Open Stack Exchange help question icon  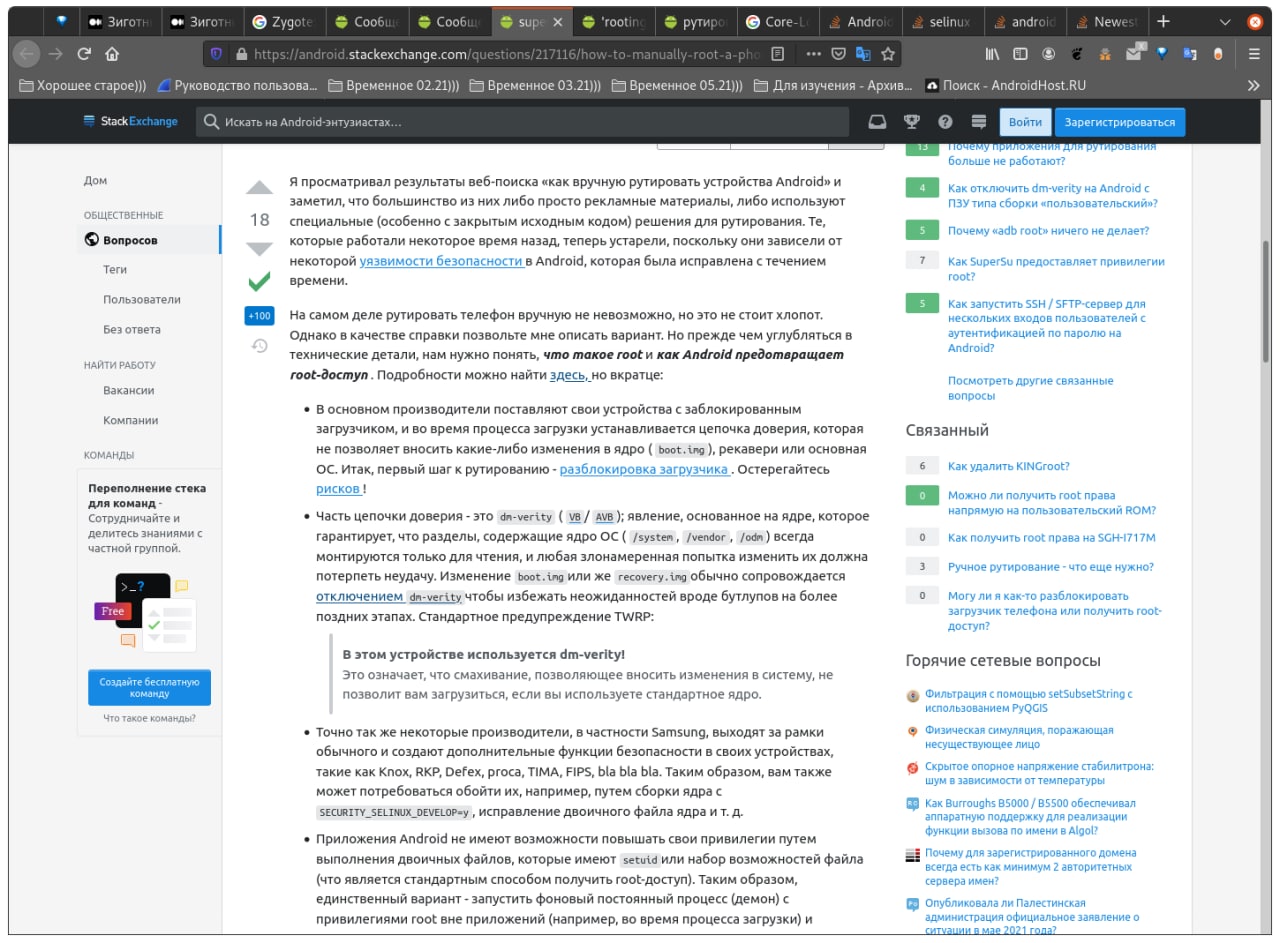point(945,122)
